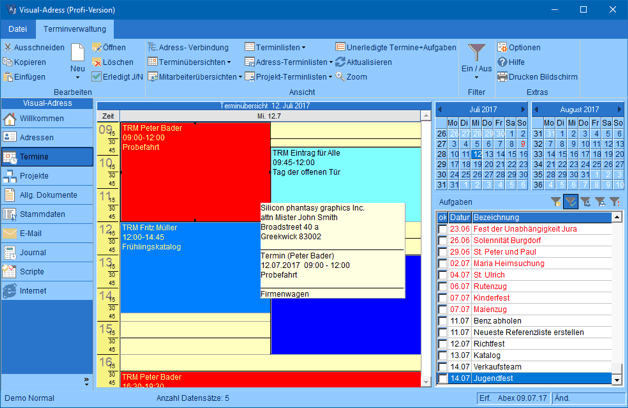Open Hilfe question mark icon

pyautogui.click(x=502, y=62)
